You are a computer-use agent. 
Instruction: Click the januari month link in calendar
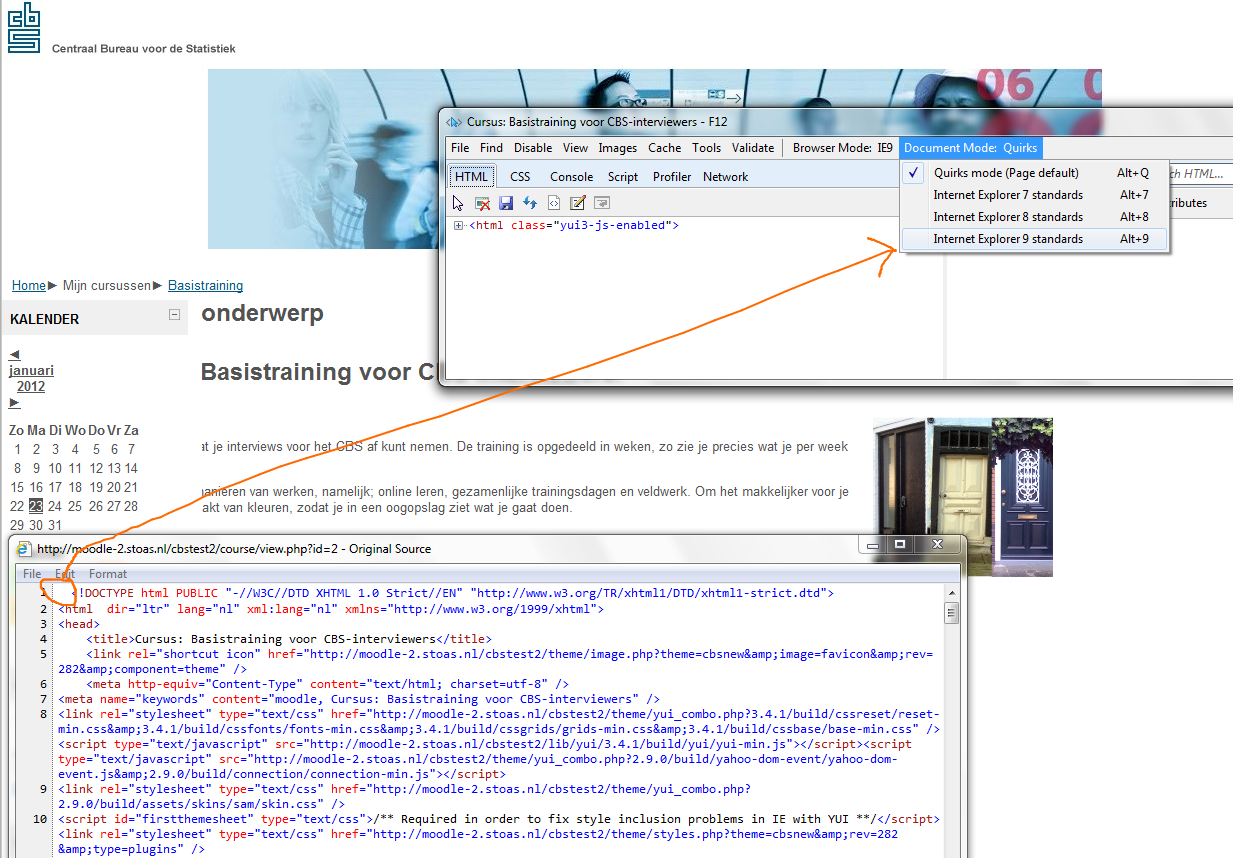[31, 370]
